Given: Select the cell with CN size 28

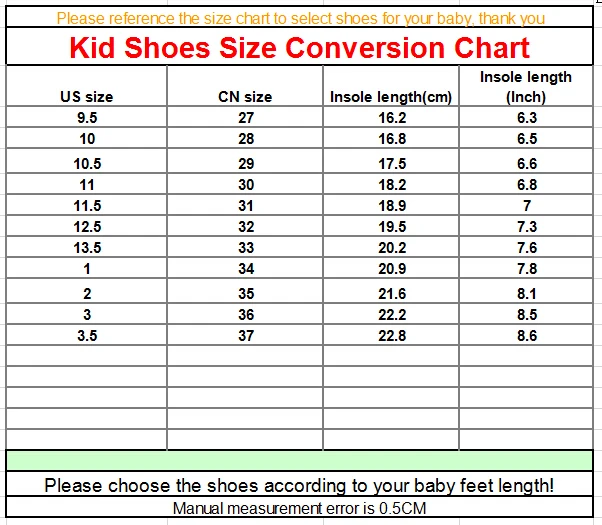Looking at the screenshot, I should 245,138.
